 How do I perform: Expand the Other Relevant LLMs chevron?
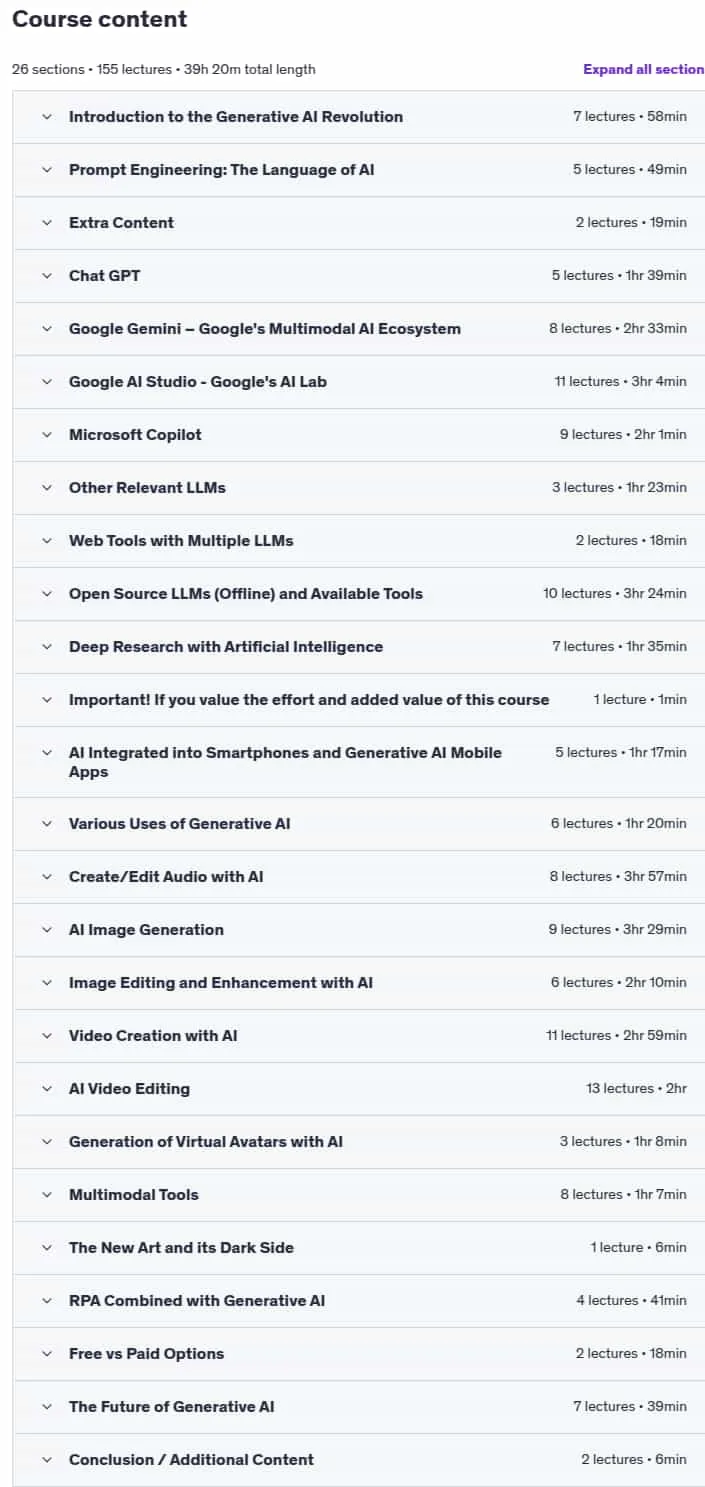click(x=46, y=488)
